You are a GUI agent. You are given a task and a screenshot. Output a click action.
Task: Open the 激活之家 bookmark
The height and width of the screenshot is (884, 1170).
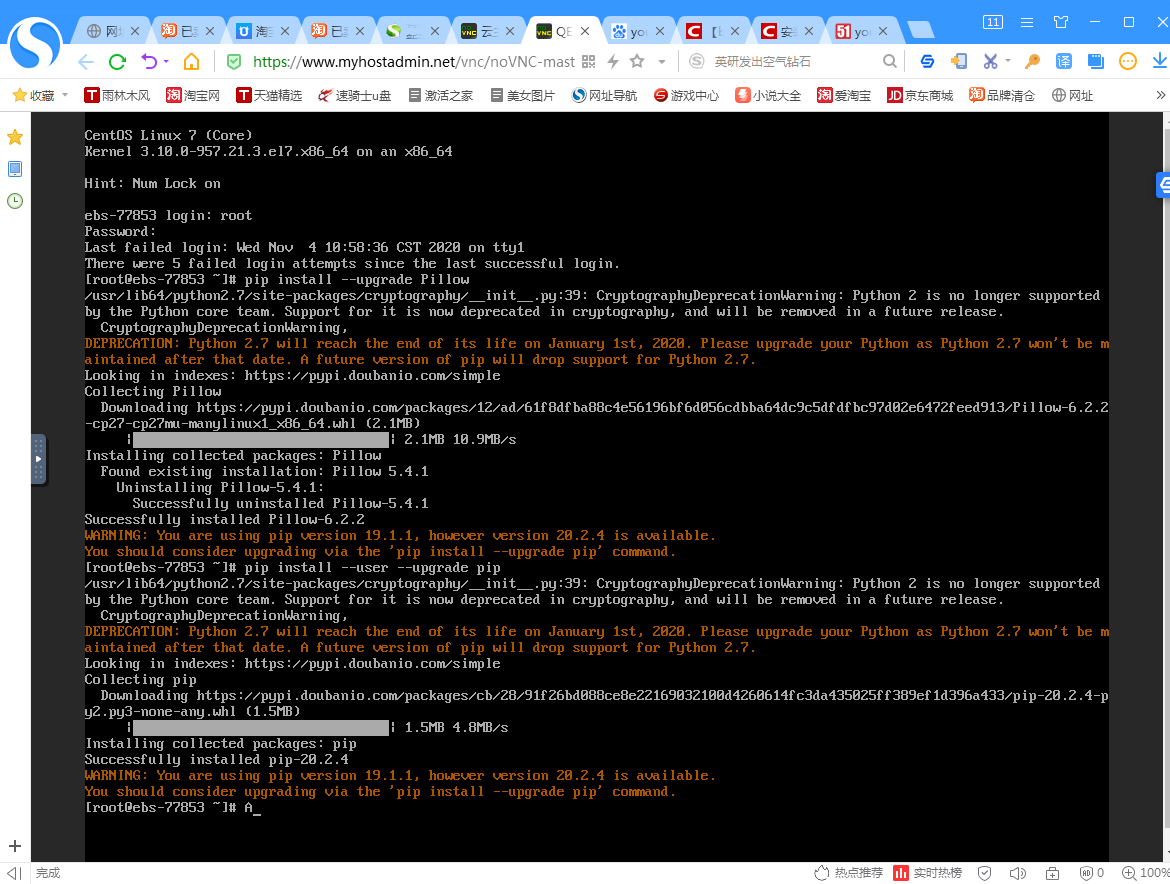[x=440, y=95]
